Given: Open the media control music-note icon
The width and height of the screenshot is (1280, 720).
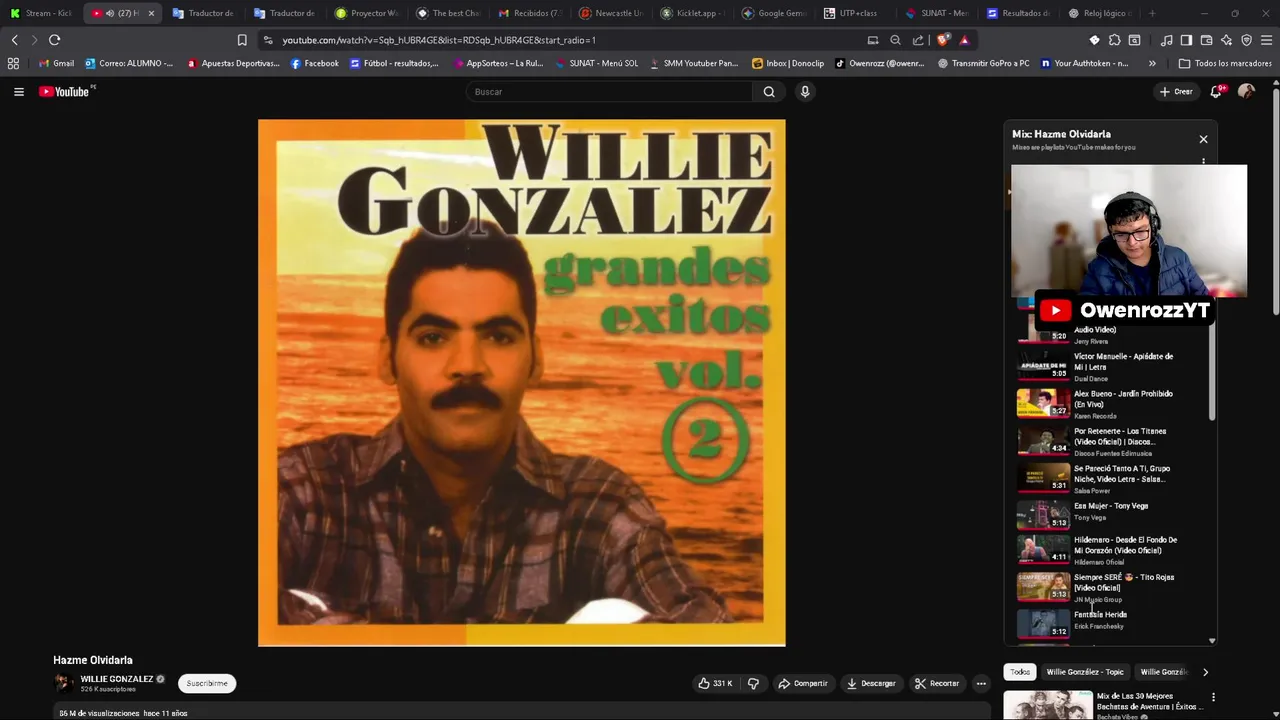Looking at the screenshot, I should [x=1166, y=40].
